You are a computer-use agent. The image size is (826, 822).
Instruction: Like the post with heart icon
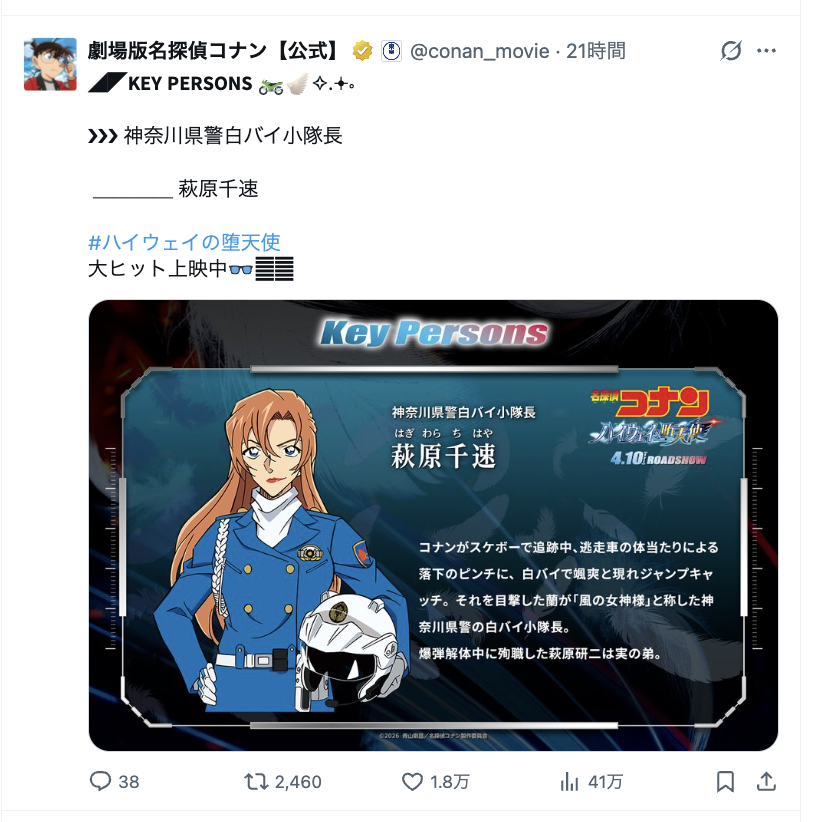412,781
